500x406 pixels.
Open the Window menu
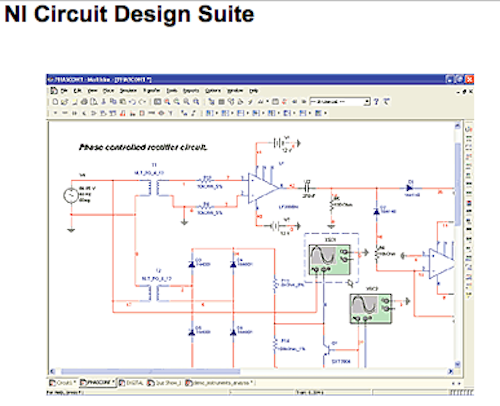click(x=235, y=91)
